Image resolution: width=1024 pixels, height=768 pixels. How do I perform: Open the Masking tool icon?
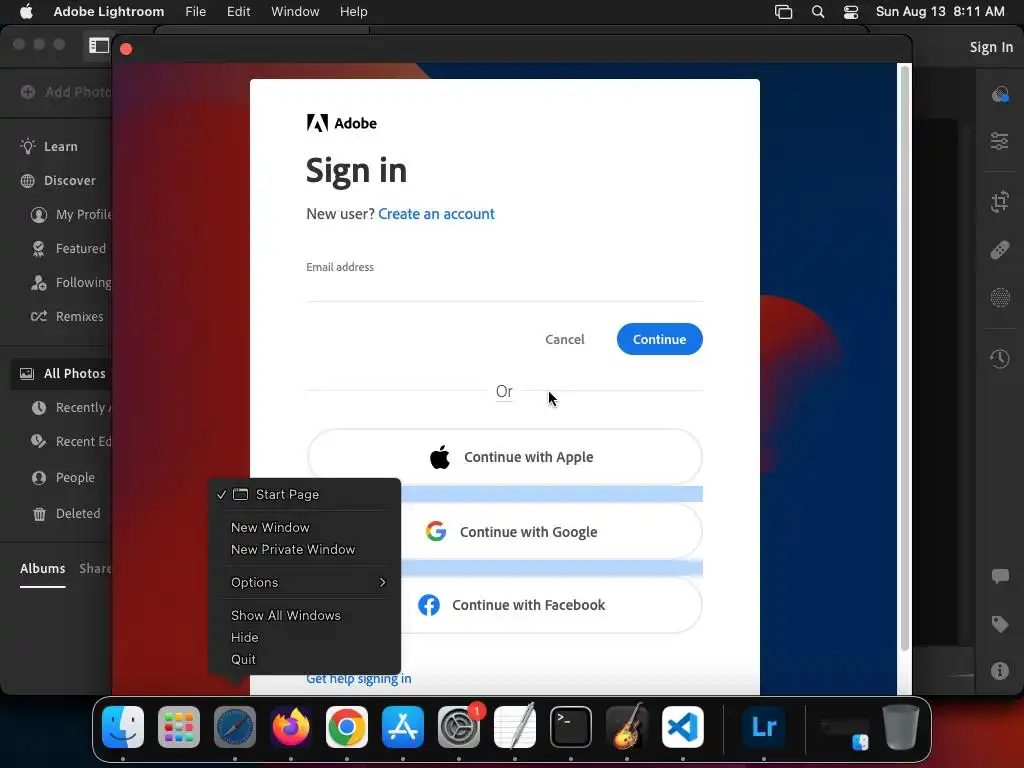pyautogui.click(x=999, y=298)
